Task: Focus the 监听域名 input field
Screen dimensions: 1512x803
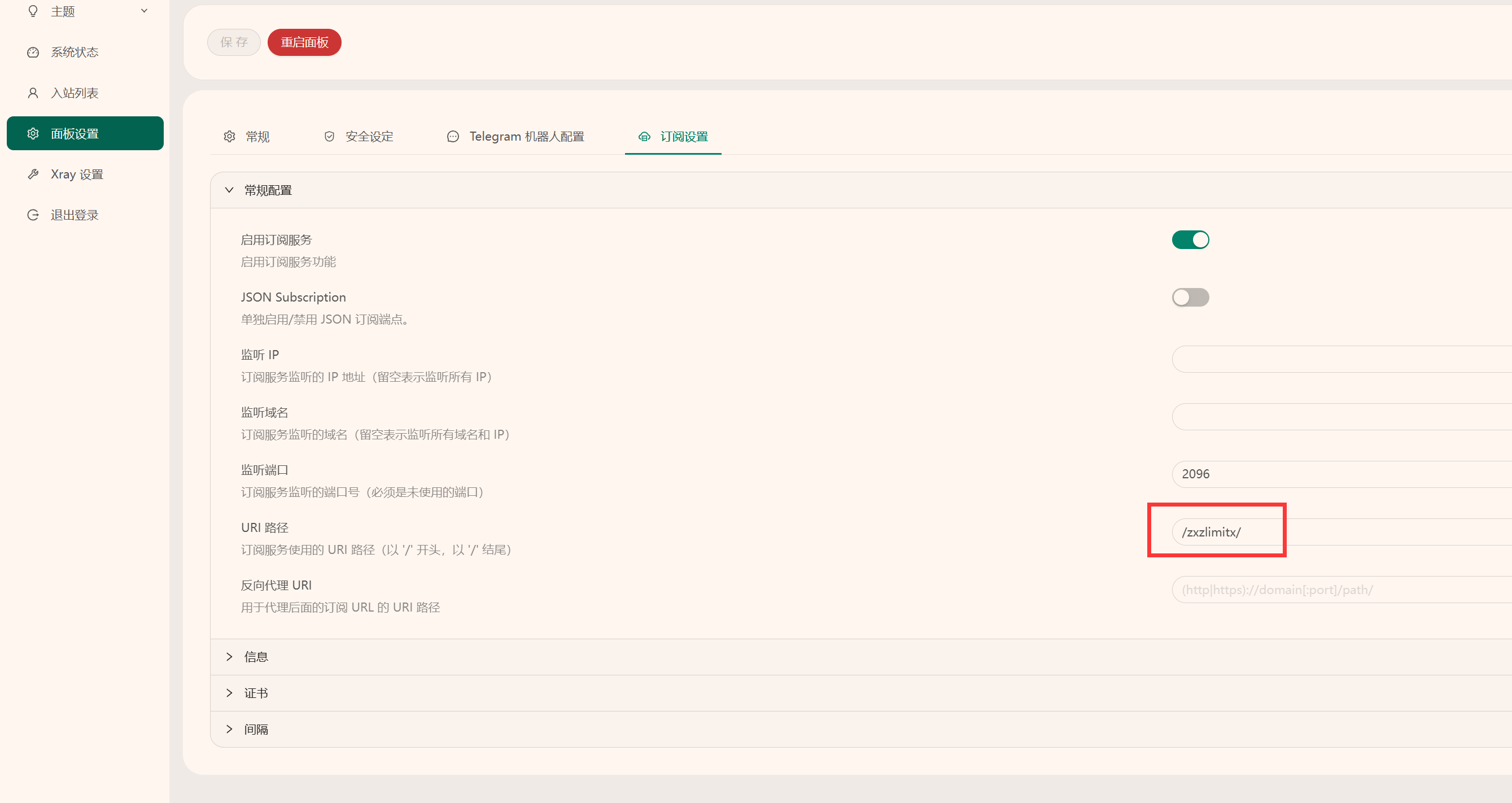Action: (x=1342, y=416)
